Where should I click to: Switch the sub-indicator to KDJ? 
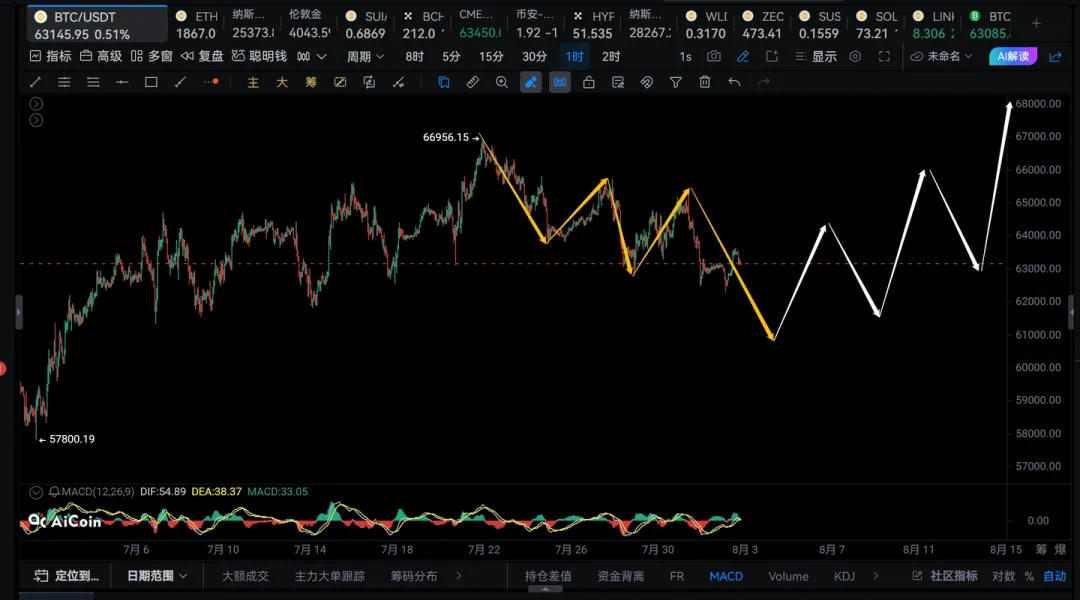[844, 576]
